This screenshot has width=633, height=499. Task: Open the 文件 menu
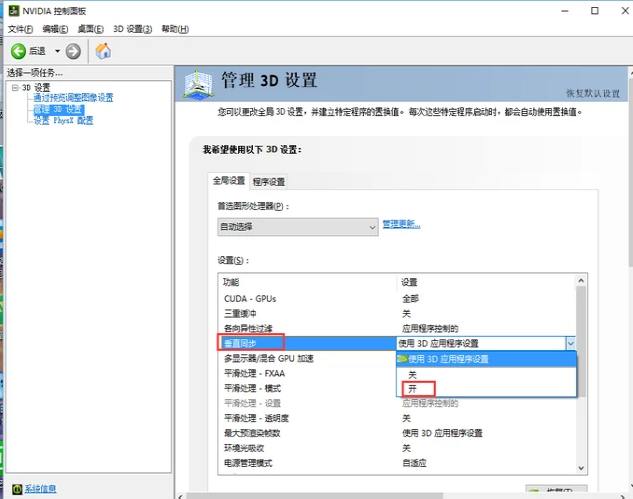point(21,29)
